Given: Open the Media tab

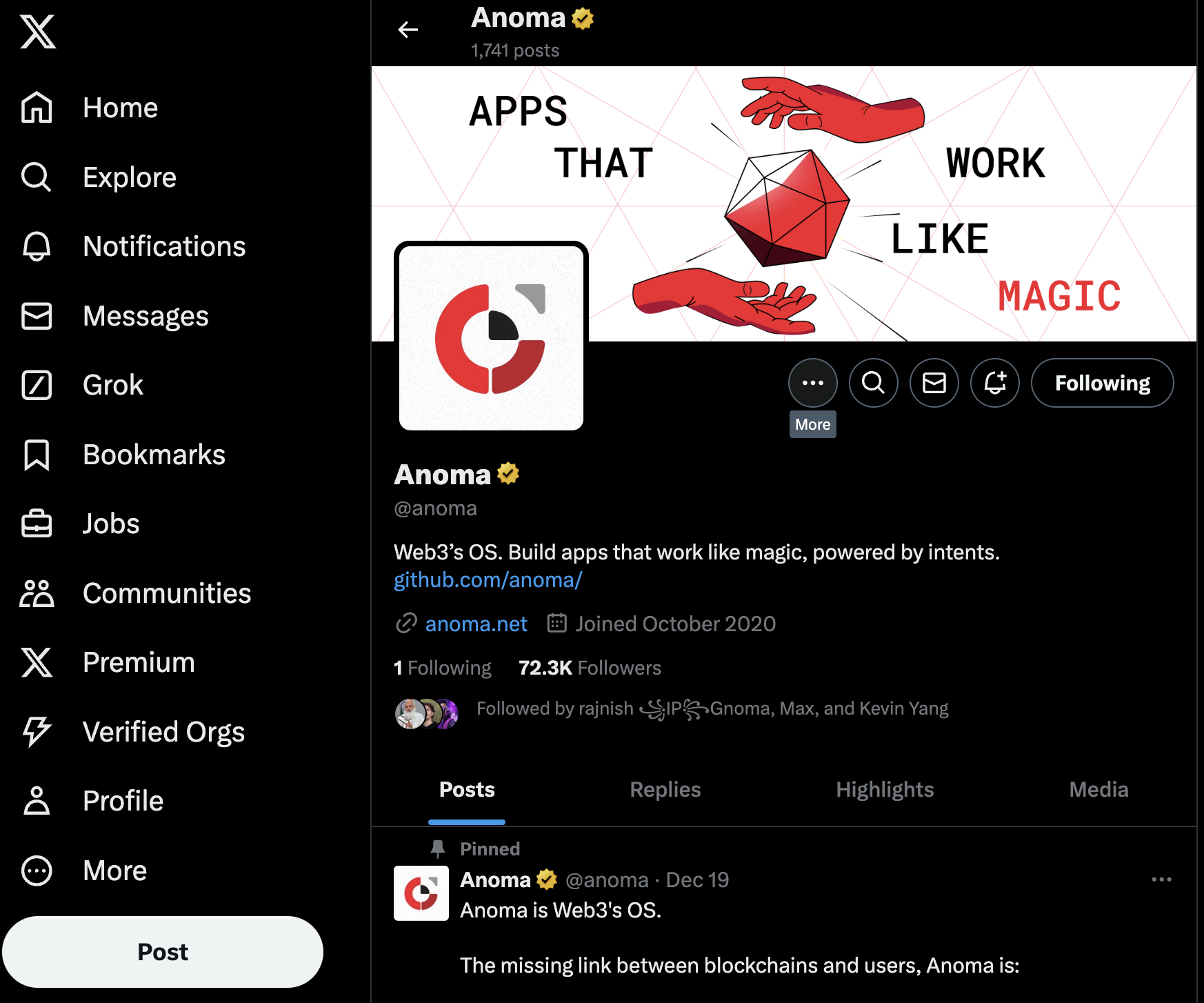Looking at the screenshot, I should point(1098,790).
